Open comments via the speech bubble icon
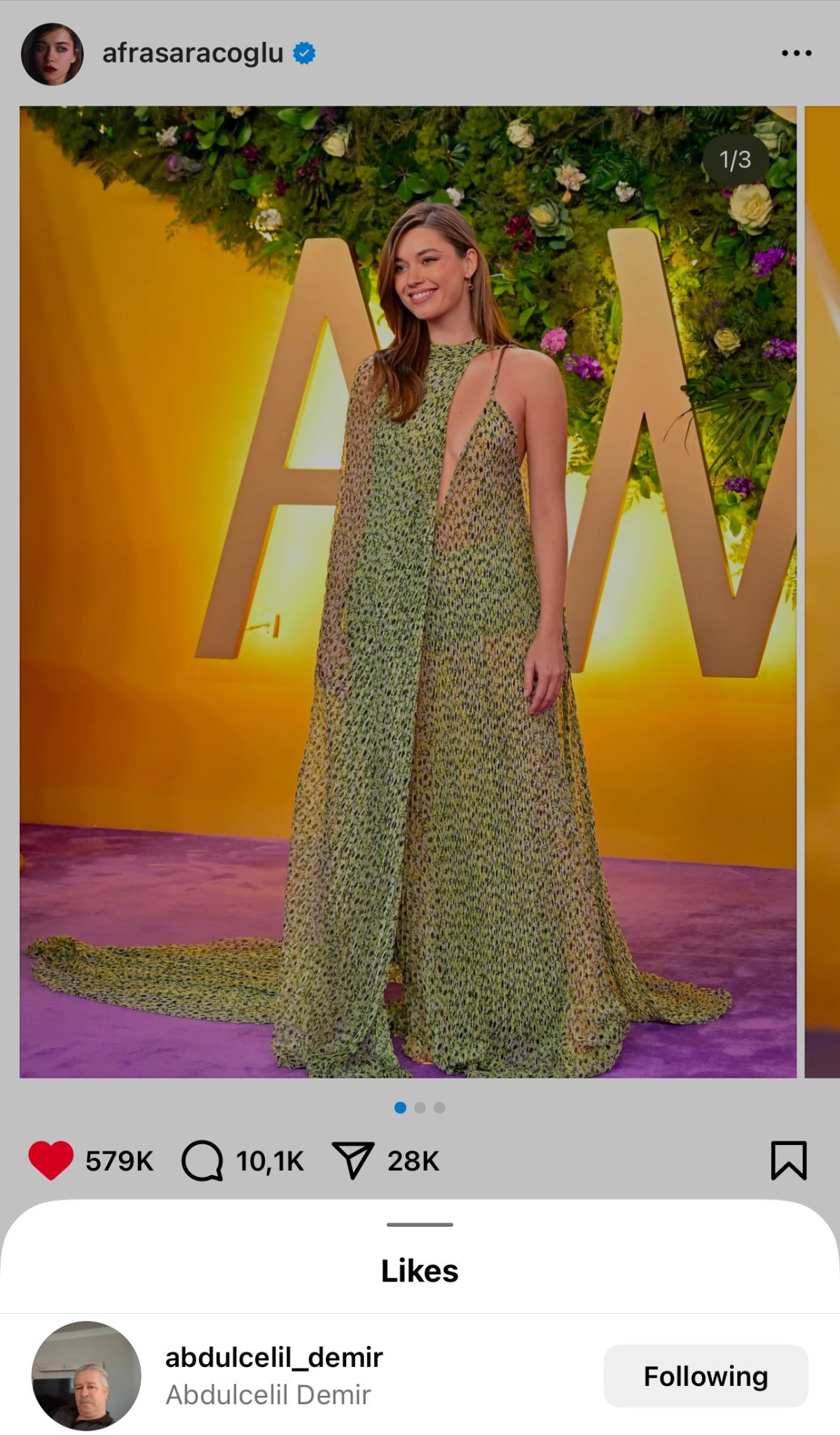The width and height of the screenshot is (840, 1435). point(202,1160)
